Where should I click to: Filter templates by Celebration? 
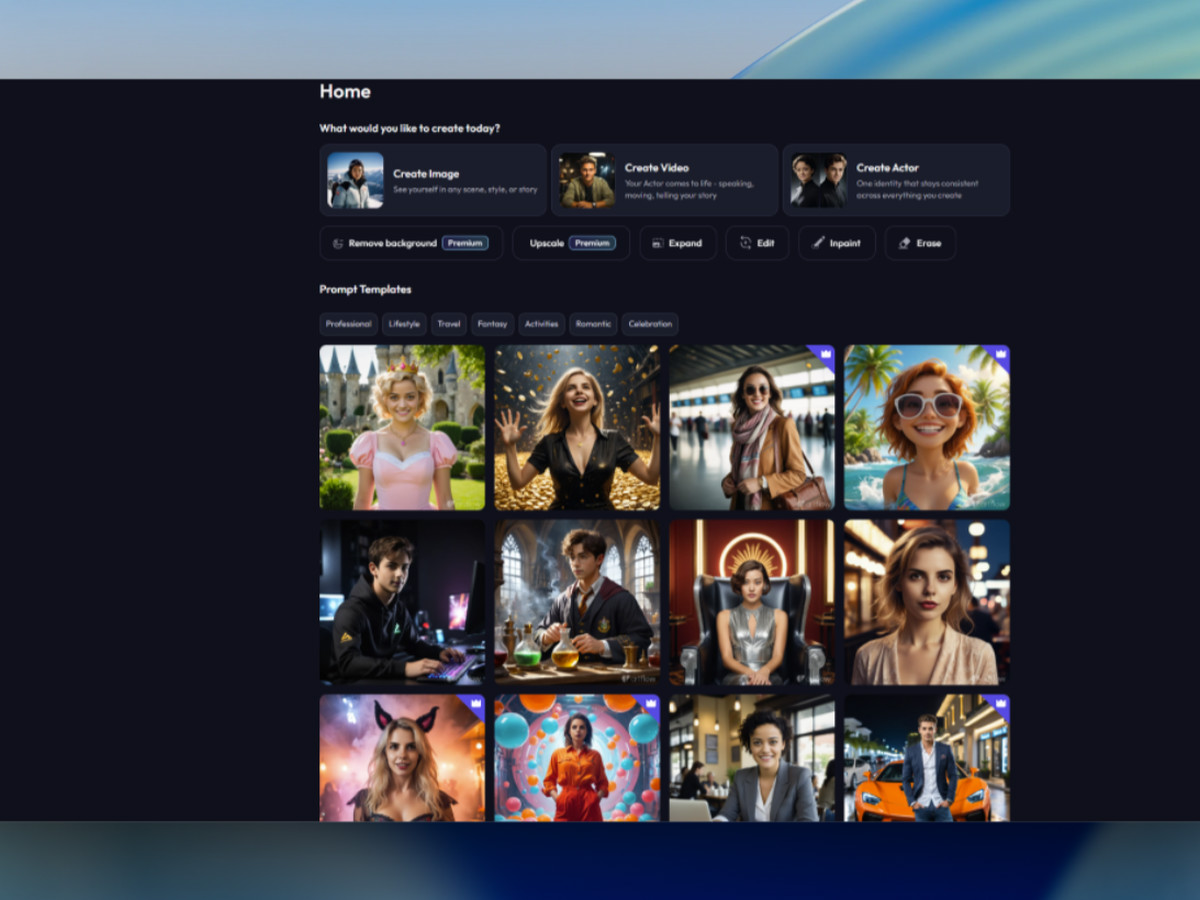click(x=650, y=324)
